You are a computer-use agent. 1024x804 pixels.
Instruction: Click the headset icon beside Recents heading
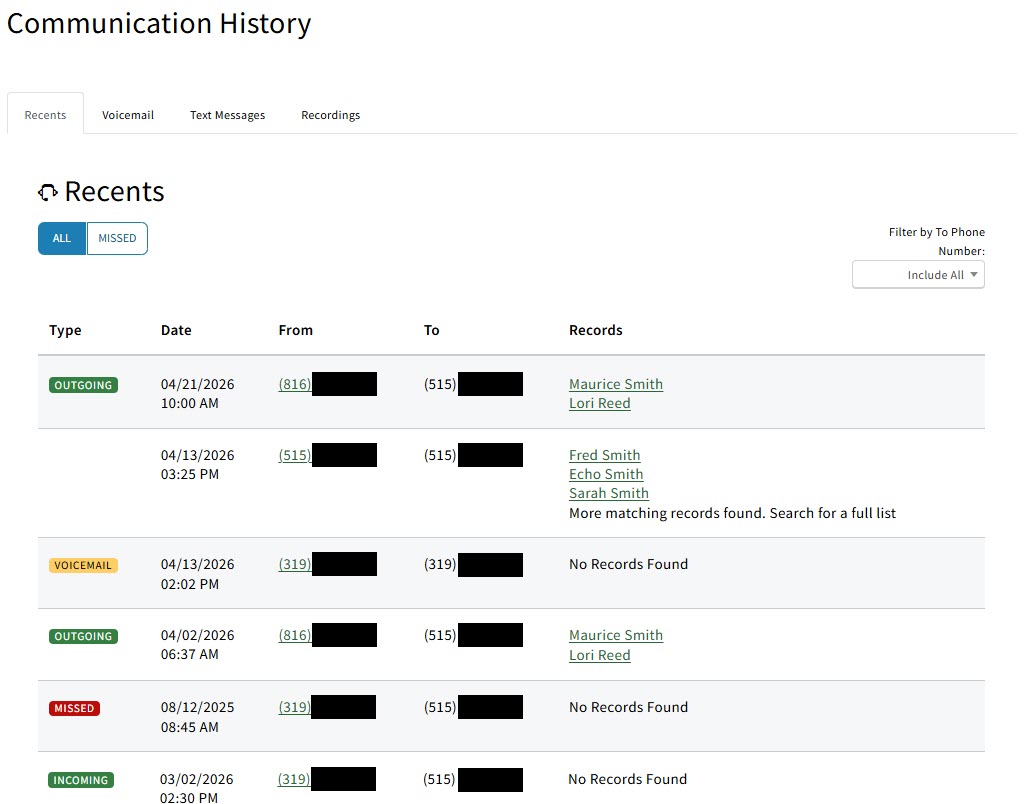[x=48, y=193]
